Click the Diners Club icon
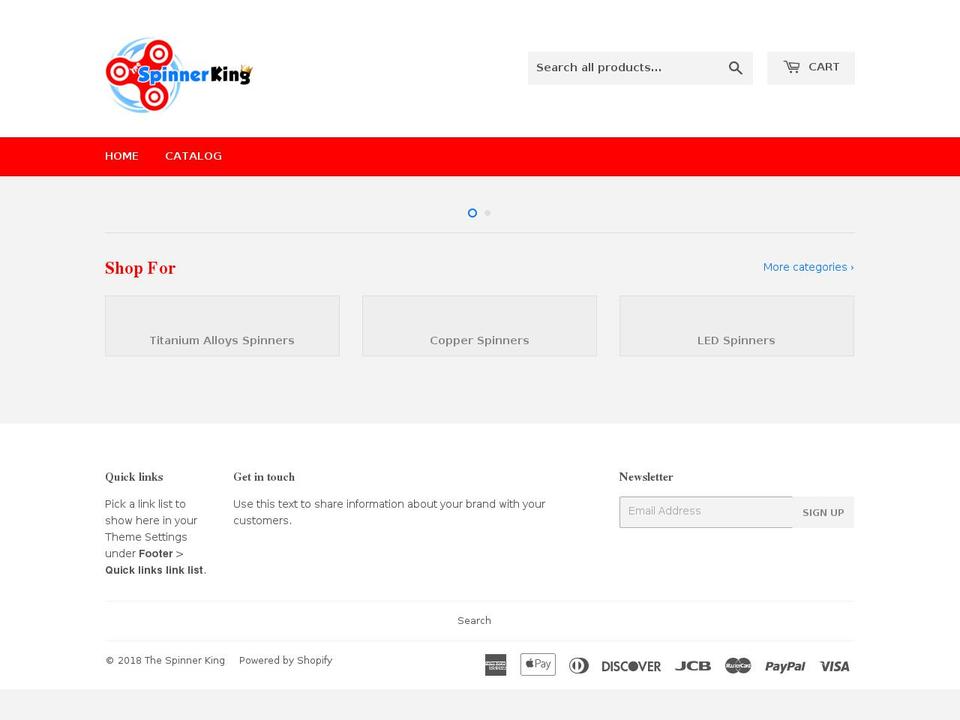 coord(579,666)
